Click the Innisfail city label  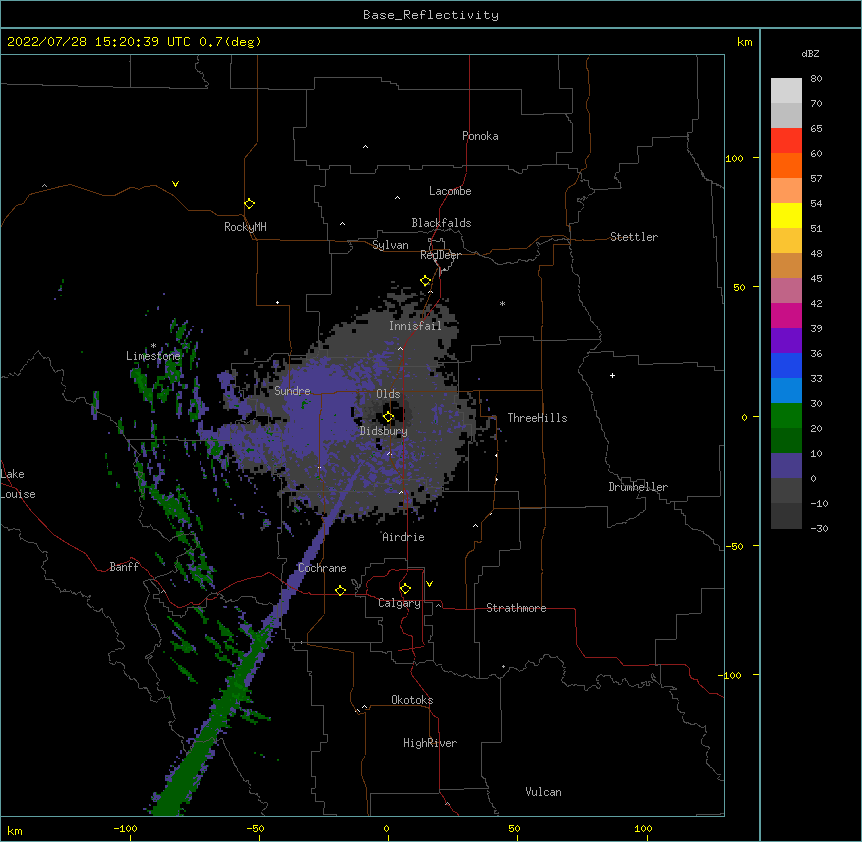(415, 326)
